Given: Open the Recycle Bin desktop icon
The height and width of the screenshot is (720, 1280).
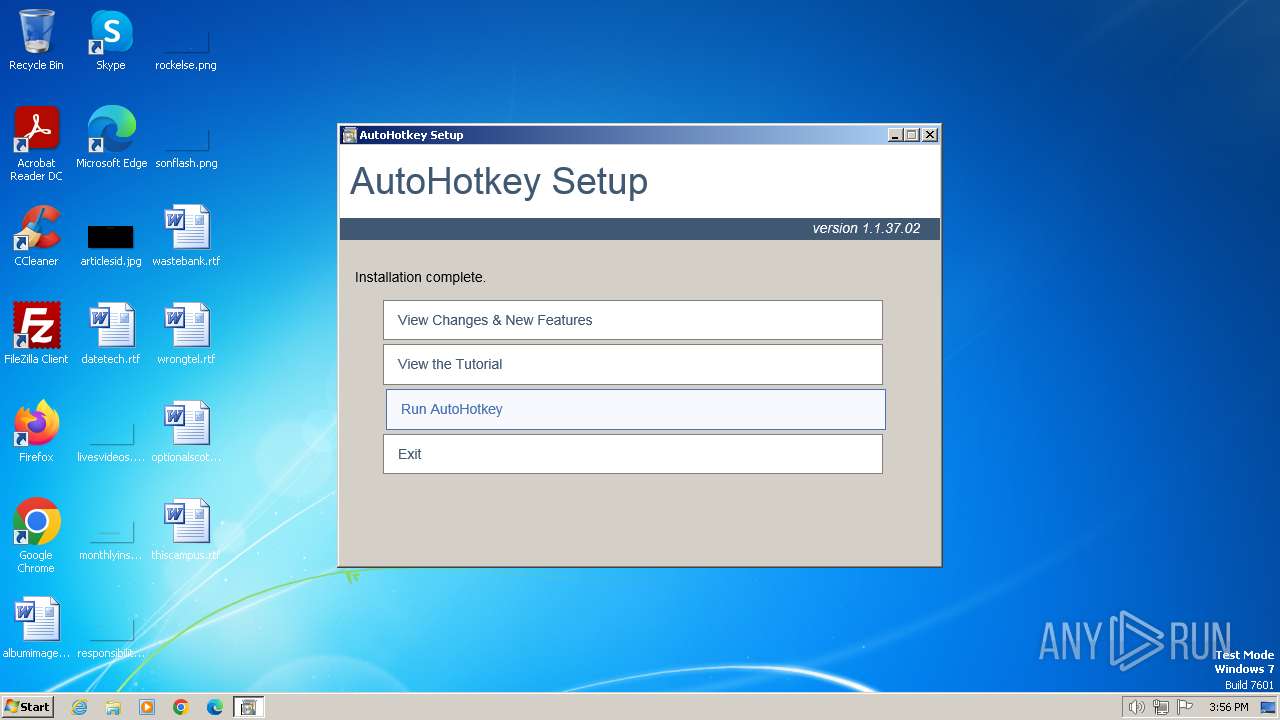Looking at the screenshot, I should point(36,40).
